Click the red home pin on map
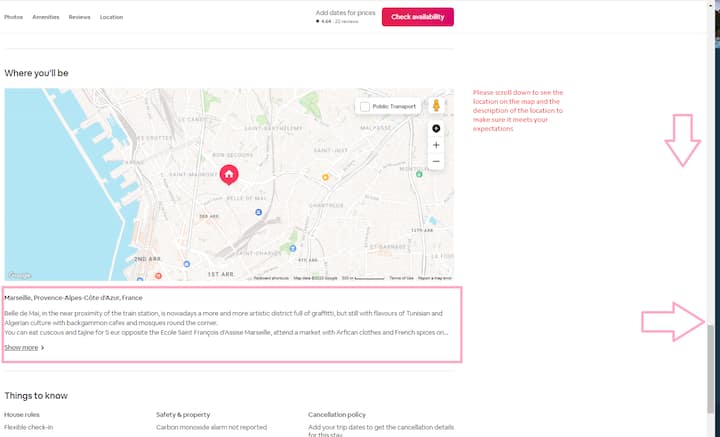Image resolution: width=720 pixels, height=437 pixels. (x=229, y=175)
